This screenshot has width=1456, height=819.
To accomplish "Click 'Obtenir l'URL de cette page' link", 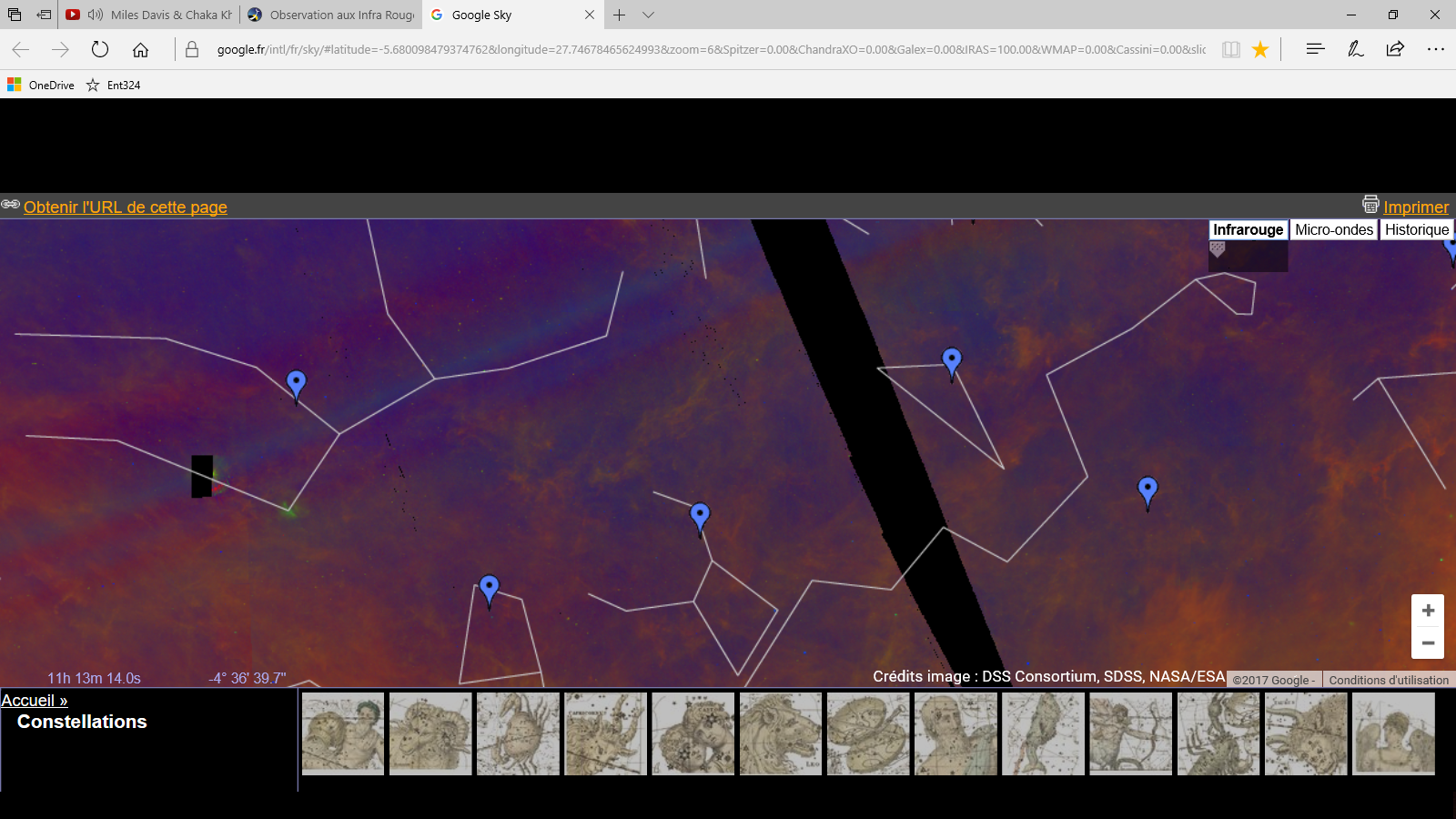I will point(126,207).
